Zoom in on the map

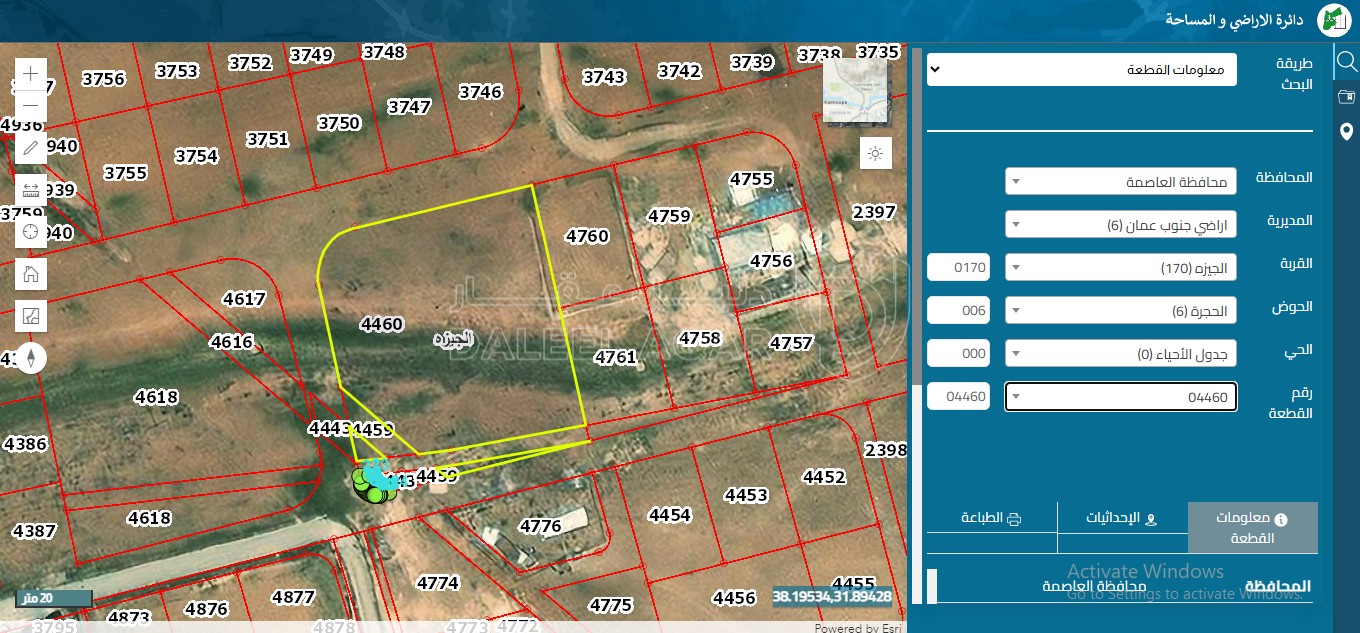[31, 74]
